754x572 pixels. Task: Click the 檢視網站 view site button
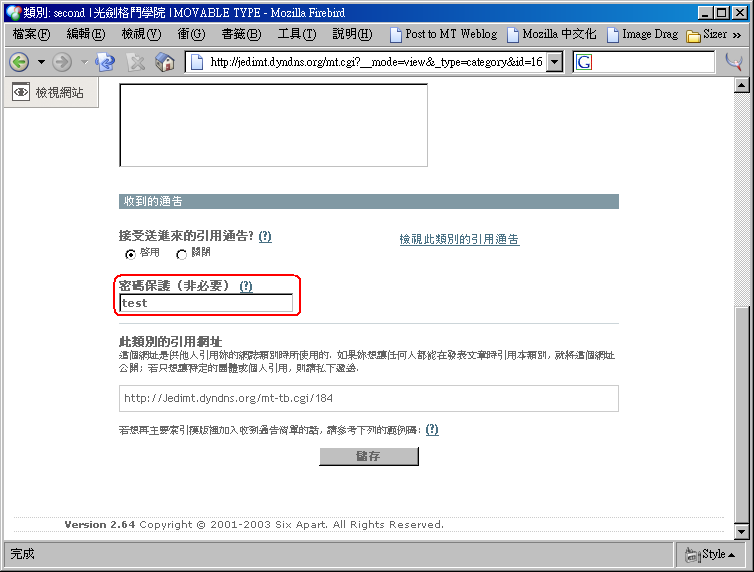pos(51,92)
